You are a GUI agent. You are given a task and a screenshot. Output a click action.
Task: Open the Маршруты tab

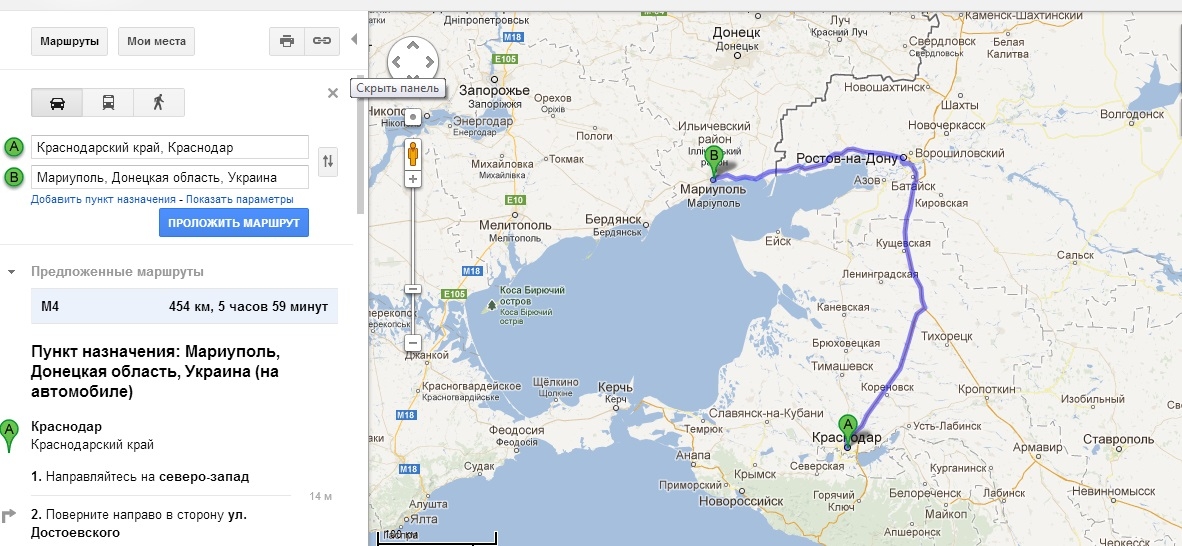(69, 41)
